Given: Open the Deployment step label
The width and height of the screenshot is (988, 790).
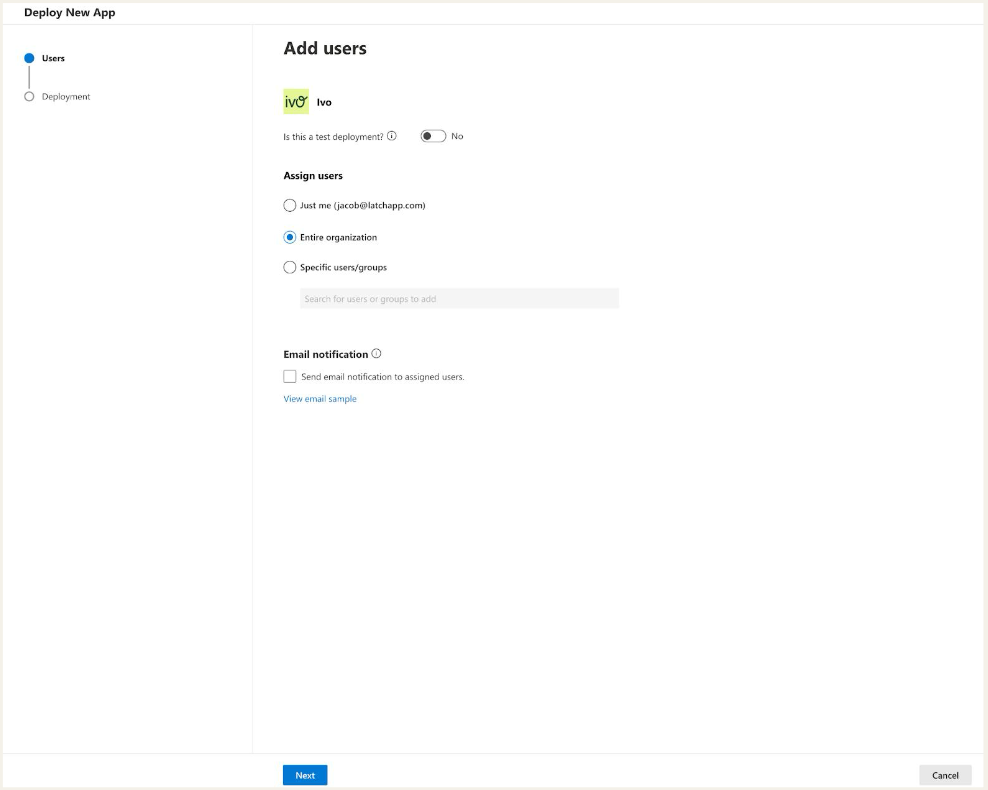Looking at the screenshot, I should click(66, 97).
